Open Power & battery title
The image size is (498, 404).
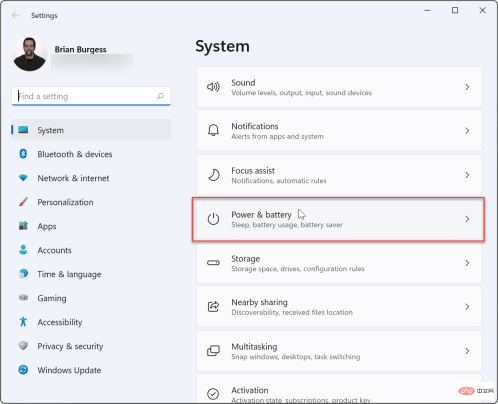261,215
